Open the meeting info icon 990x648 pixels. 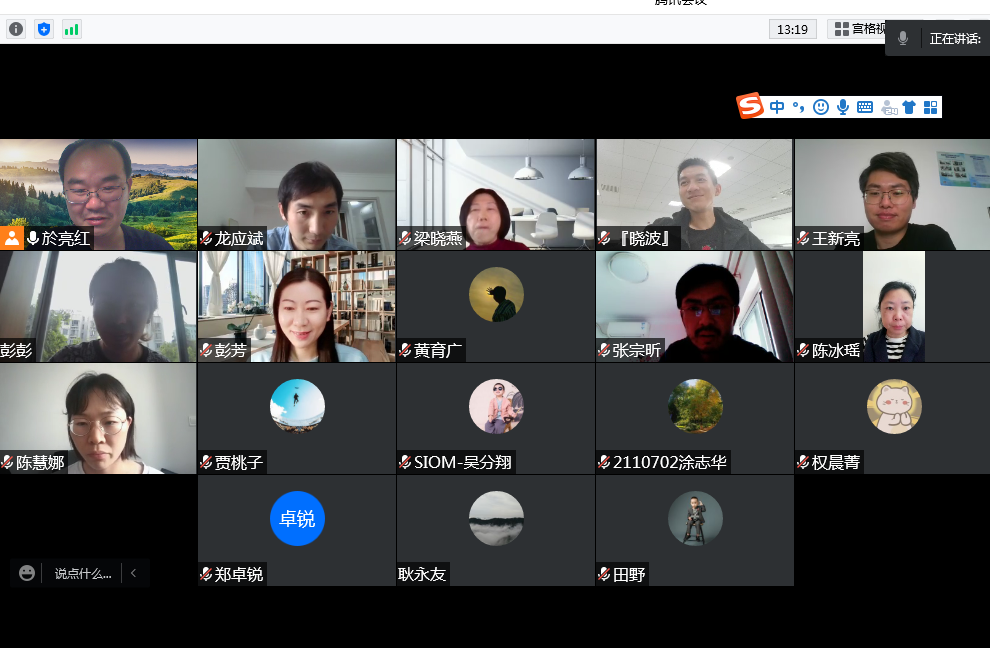(16, 29)
